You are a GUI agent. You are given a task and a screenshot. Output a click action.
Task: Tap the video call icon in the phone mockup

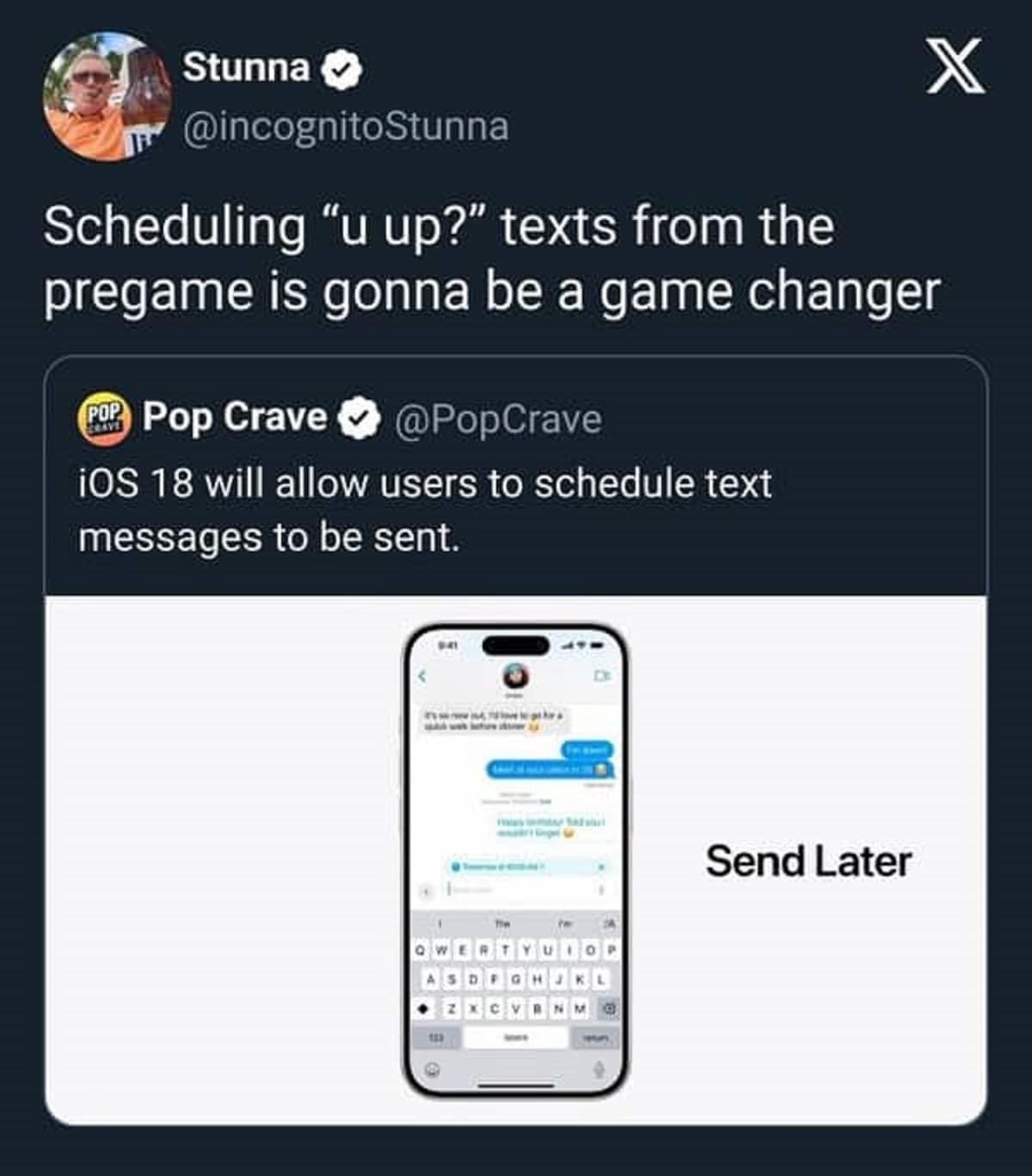[602, 676]
